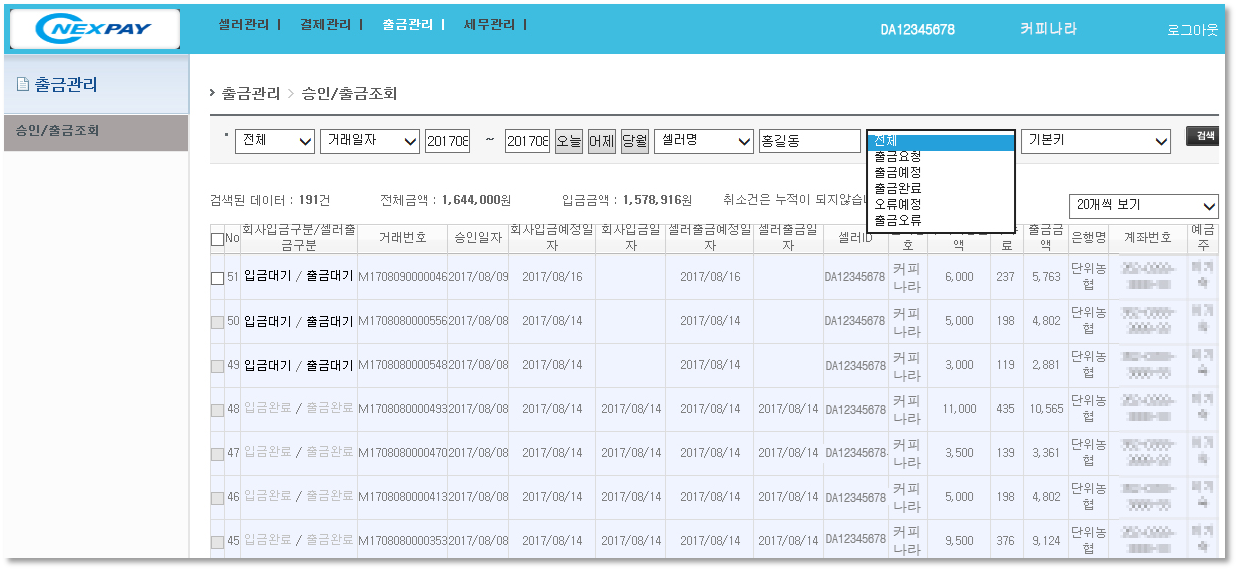Click approval date 2017/08/09 in row 51

(478, 277)
